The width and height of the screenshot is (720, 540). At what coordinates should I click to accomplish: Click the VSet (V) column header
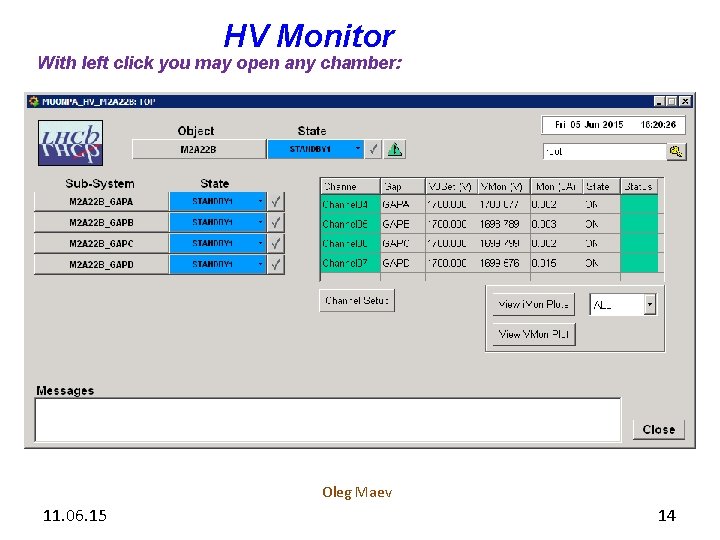point(451,186)
